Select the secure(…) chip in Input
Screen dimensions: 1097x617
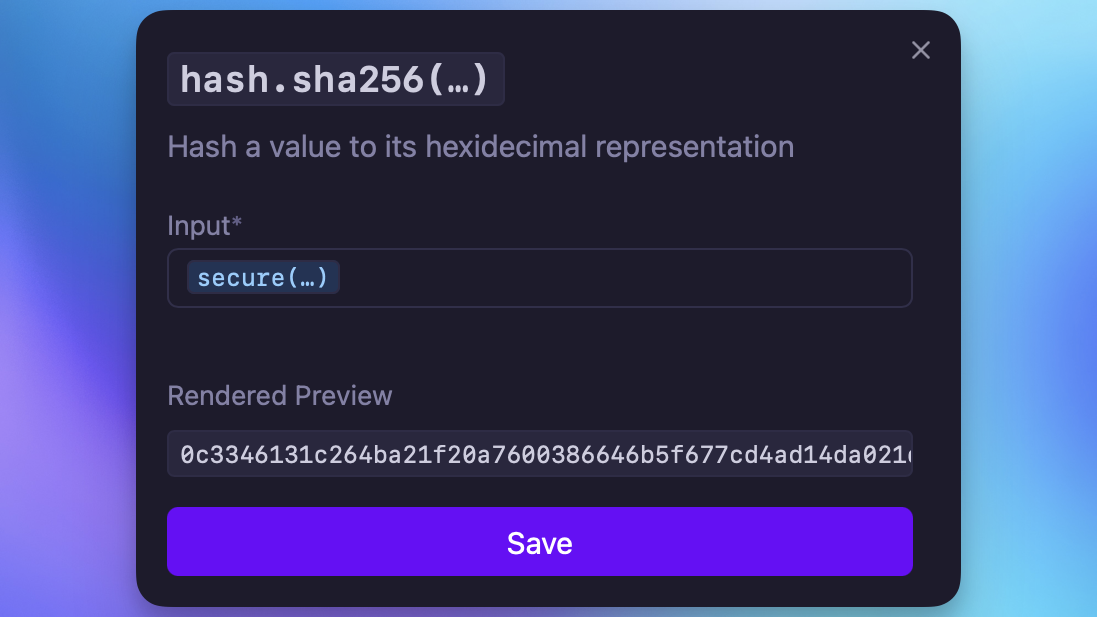pos(263,278)
